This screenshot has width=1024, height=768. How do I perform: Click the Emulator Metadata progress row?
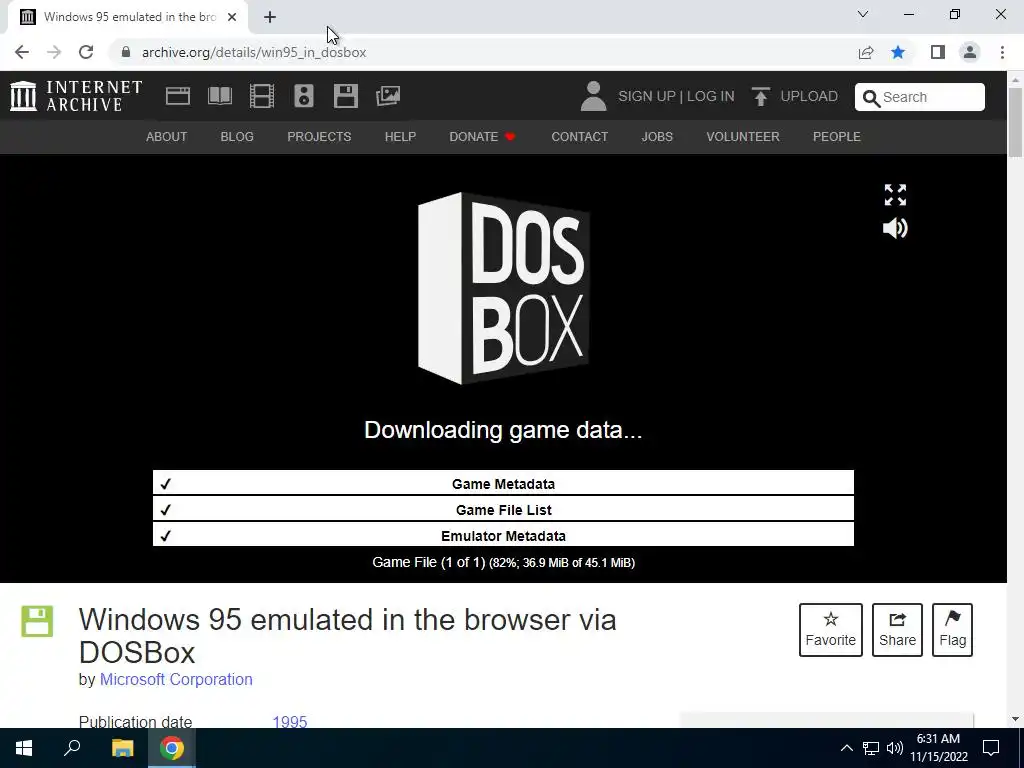click(503, 536)
